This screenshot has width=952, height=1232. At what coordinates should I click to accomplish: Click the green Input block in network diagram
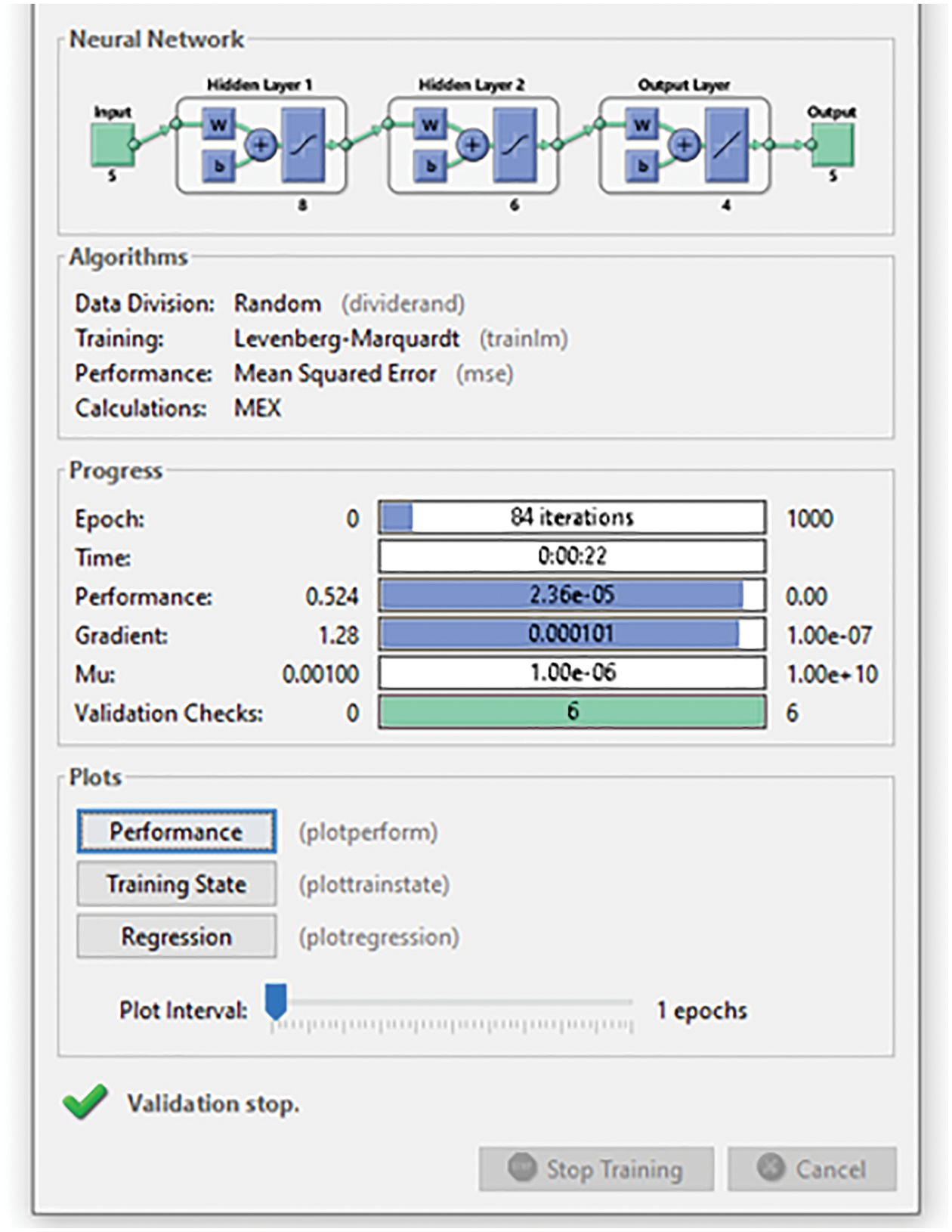[112, 144]
